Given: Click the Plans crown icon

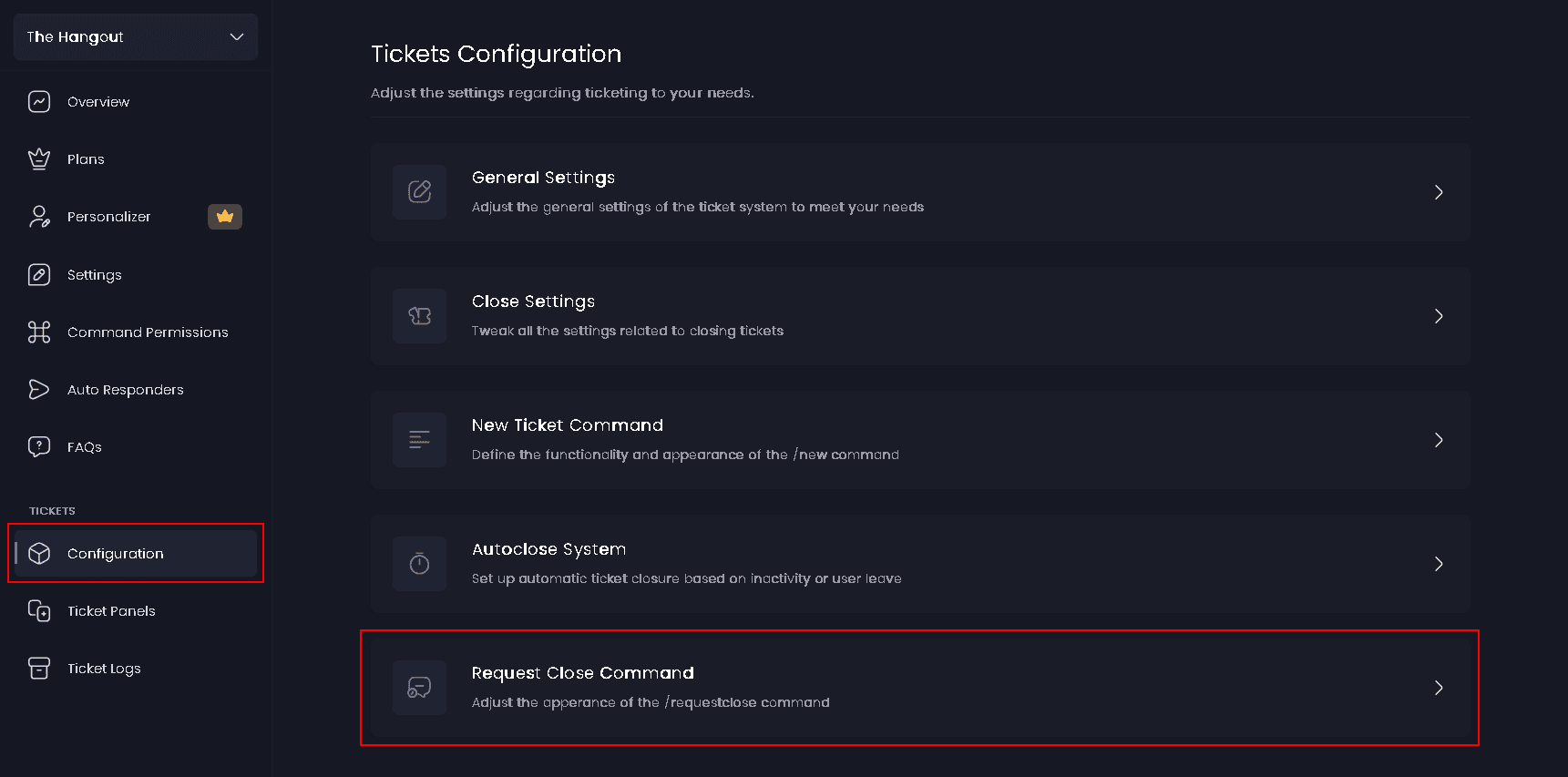Looking at the screenshot, I should 39,159.
